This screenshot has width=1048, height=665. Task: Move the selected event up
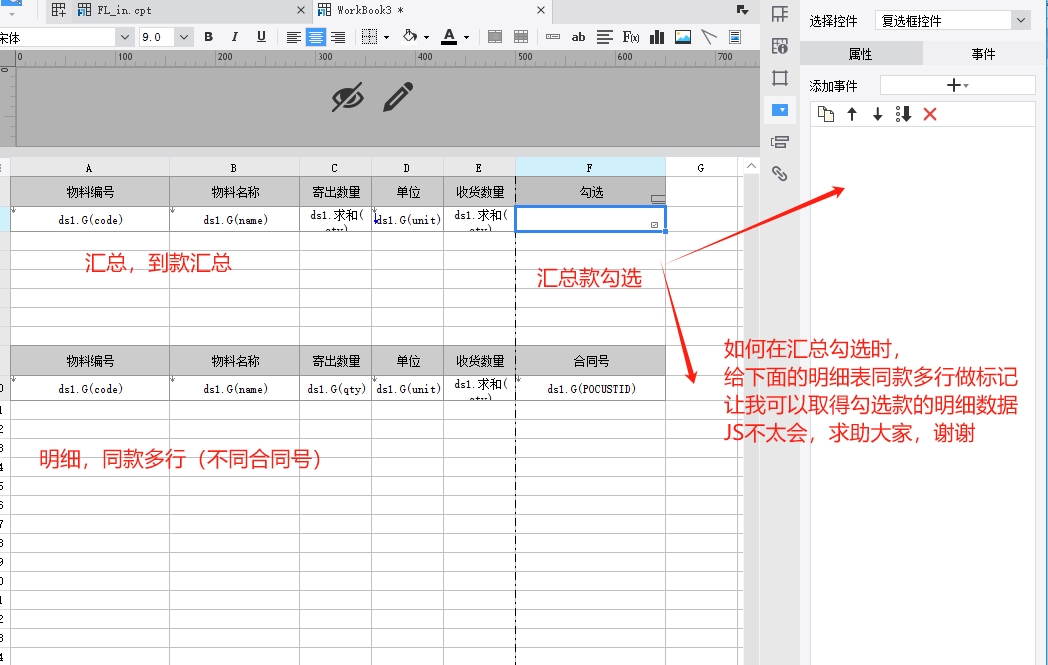tap(852, 114)
